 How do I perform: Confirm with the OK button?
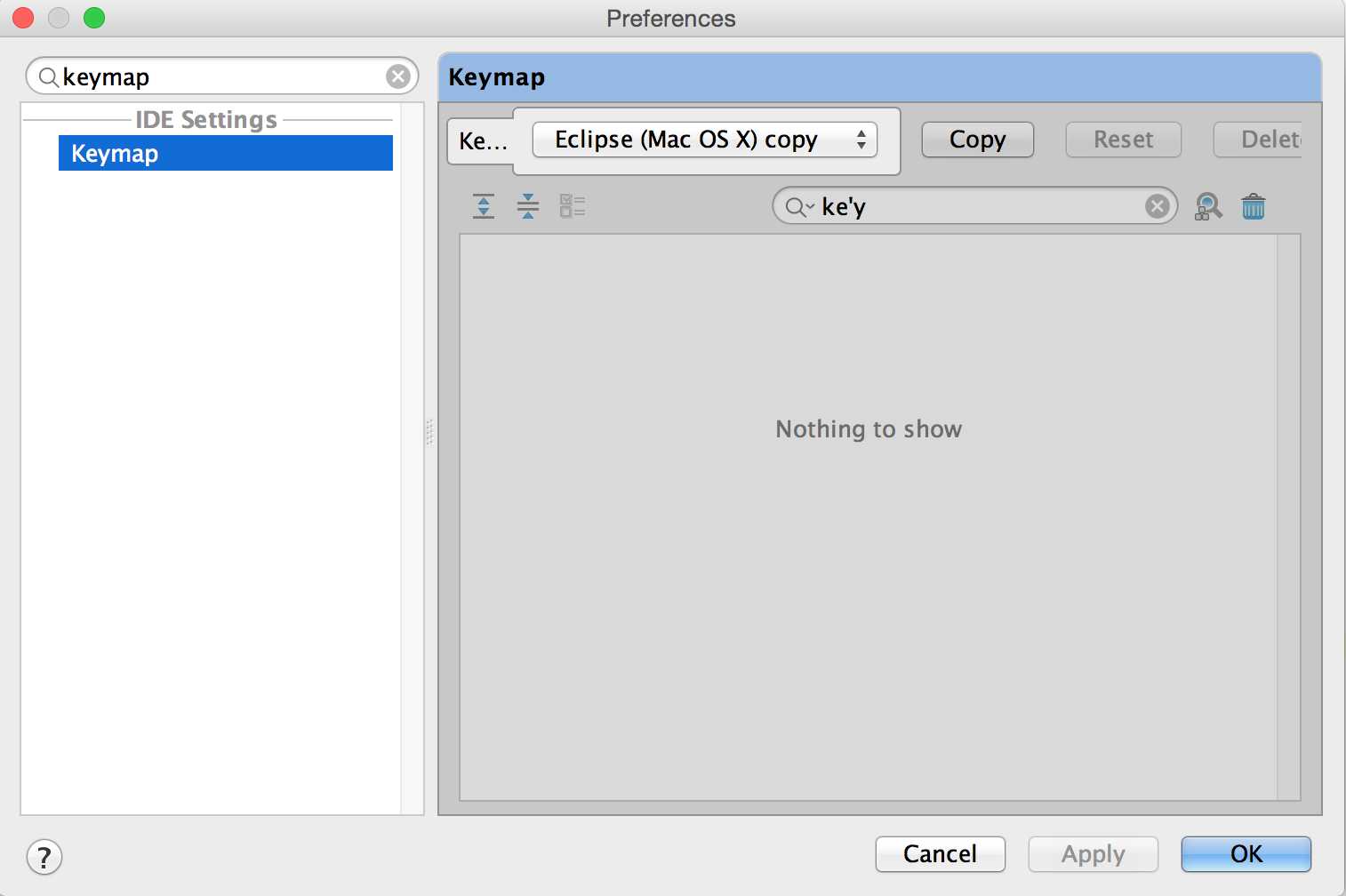[x=1246, y=854]
